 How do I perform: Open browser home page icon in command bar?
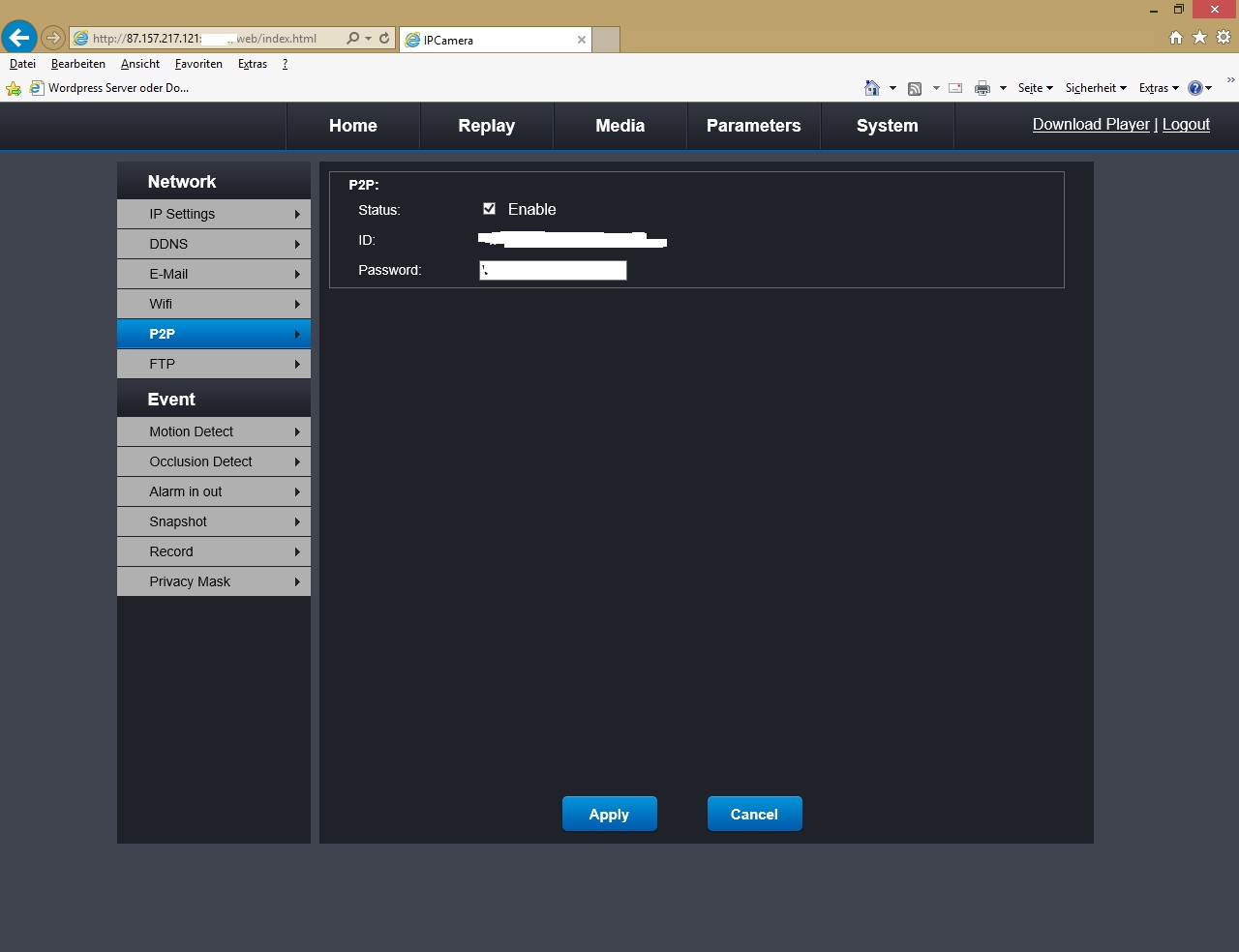pos(871,88)
